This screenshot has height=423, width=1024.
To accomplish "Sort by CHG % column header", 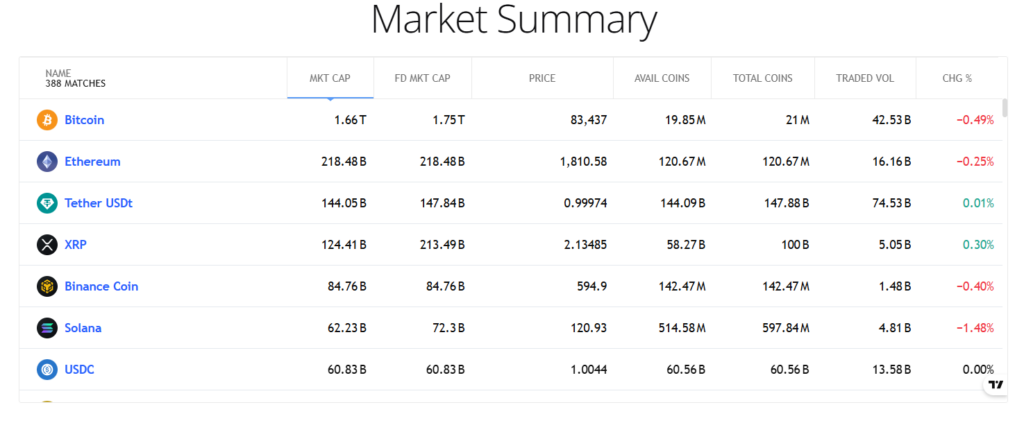I will coord(957,78).
